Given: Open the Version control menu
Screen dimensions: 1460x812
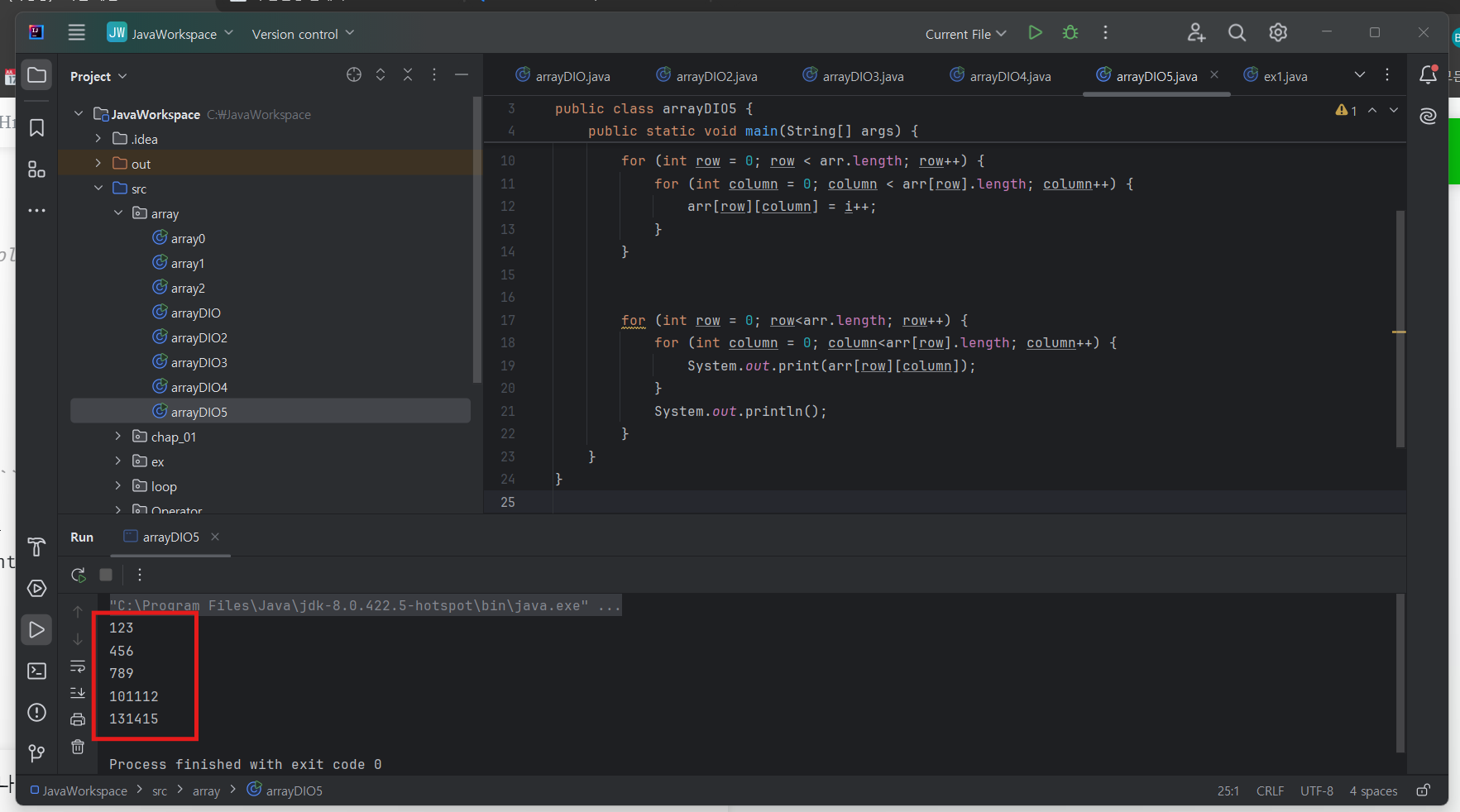Looking at the screenshot, I should 303,34.
